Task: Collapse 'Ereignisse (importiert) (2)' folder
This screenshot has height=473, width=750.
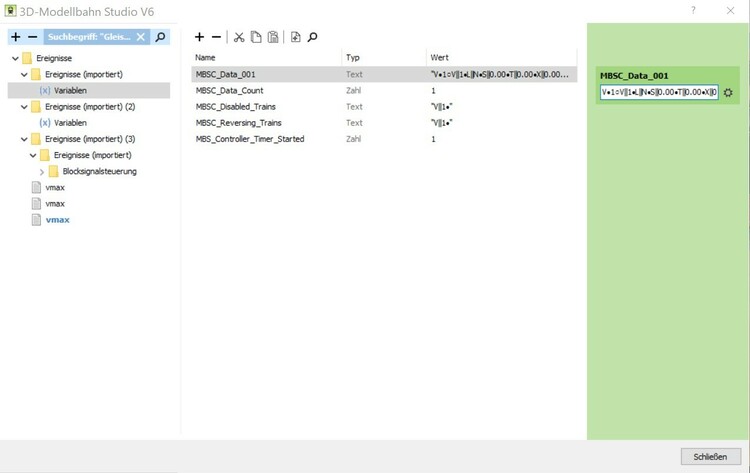Action: pyautogui.click(x=24, y=107)
